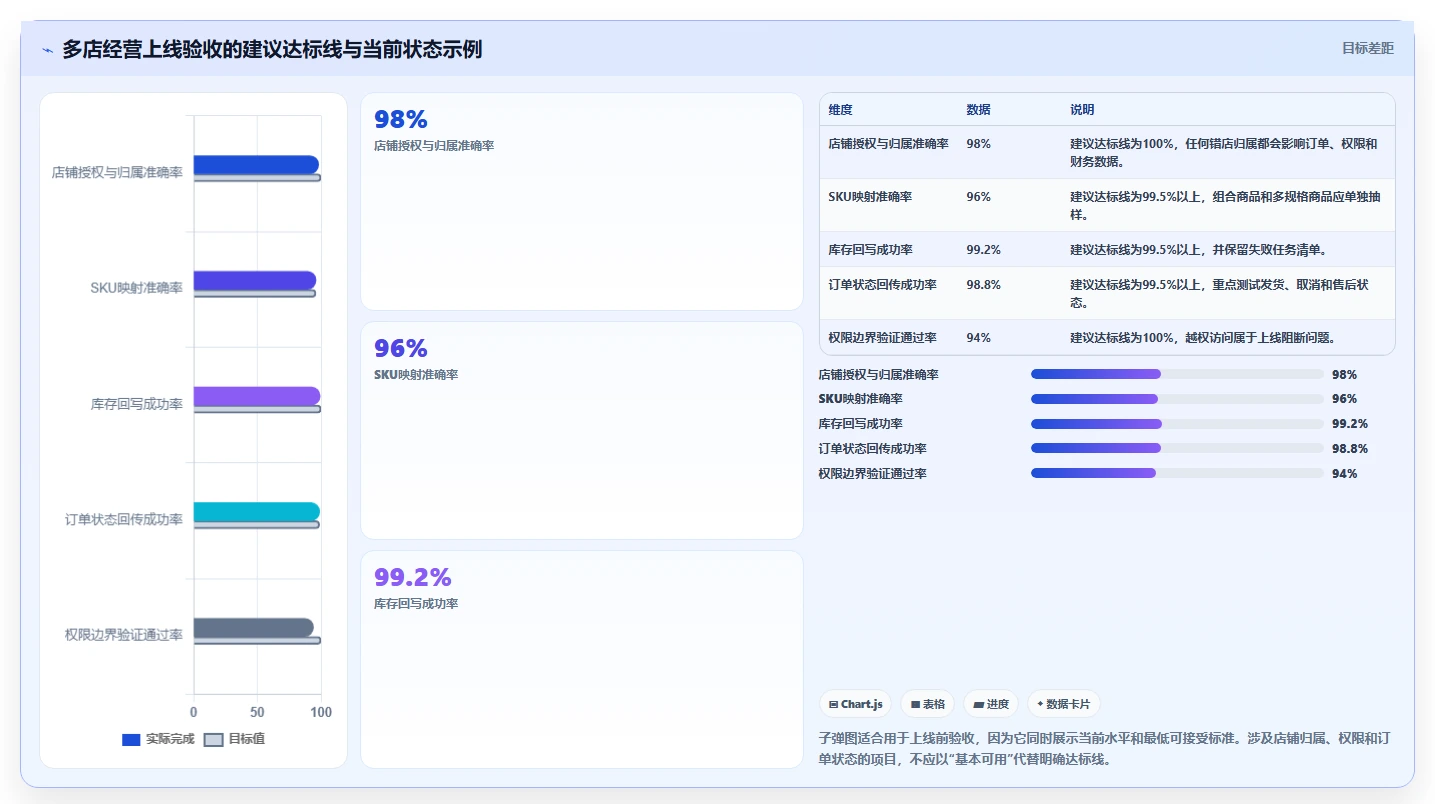
Task: Click the SKU映射准确率 indigo chart bar
Action: click(x=255, y=281)
